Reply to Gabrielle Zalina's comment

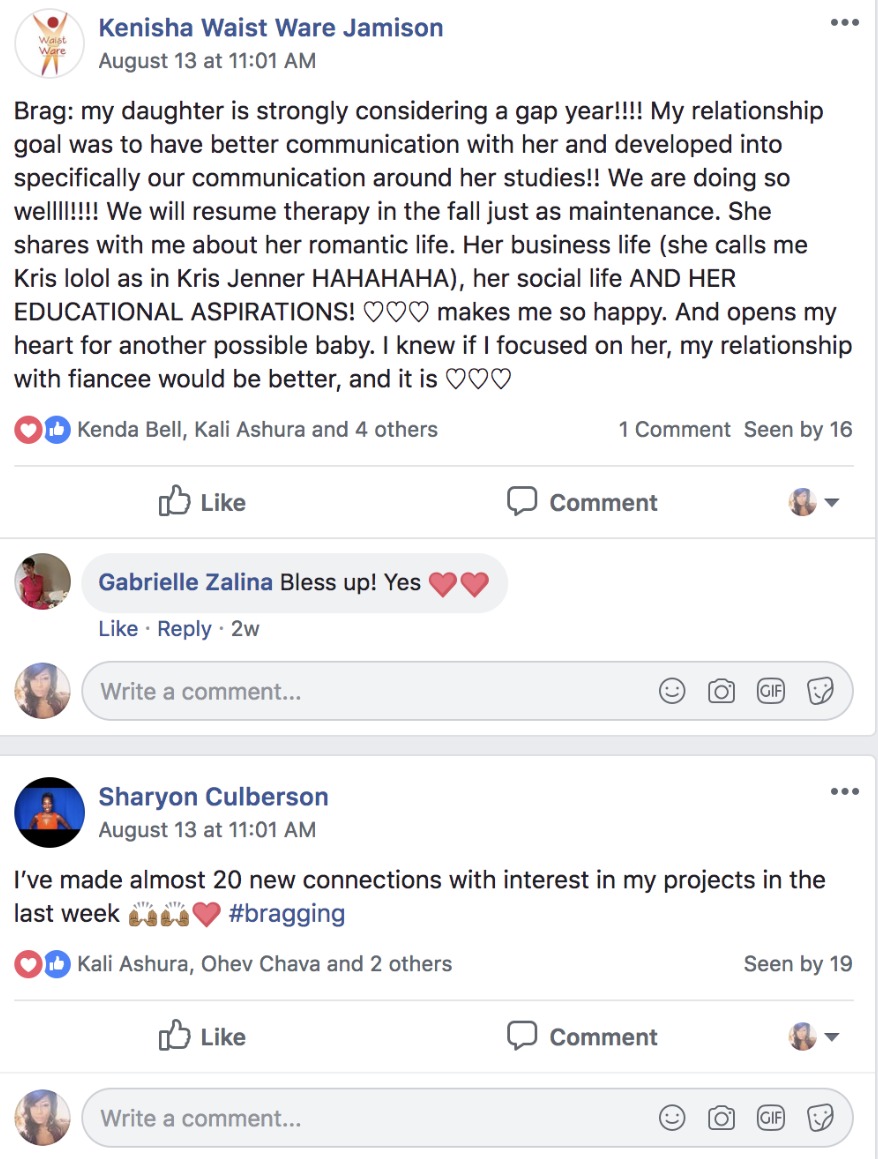tap(184, 628)
